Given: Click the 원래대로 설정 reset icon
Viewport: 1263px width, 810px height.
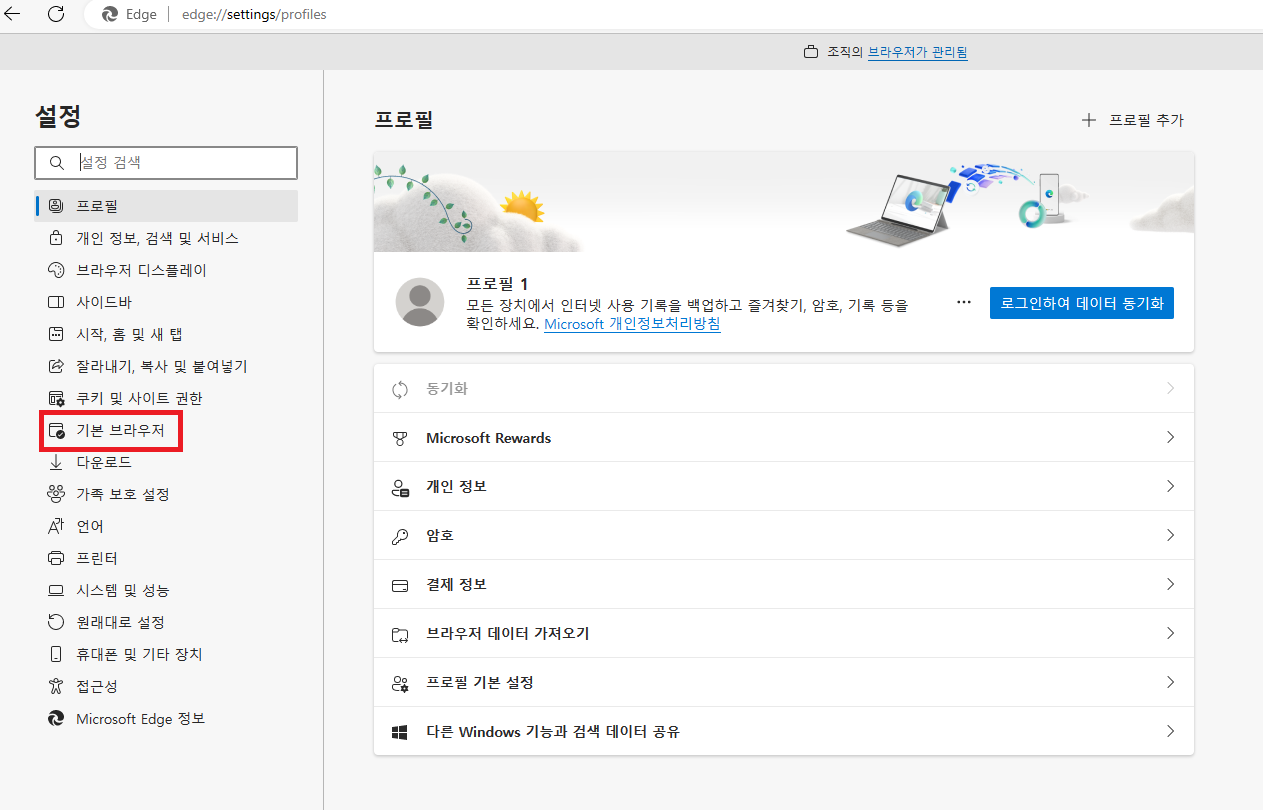Looking at the screenshot, I should [56, 622].
